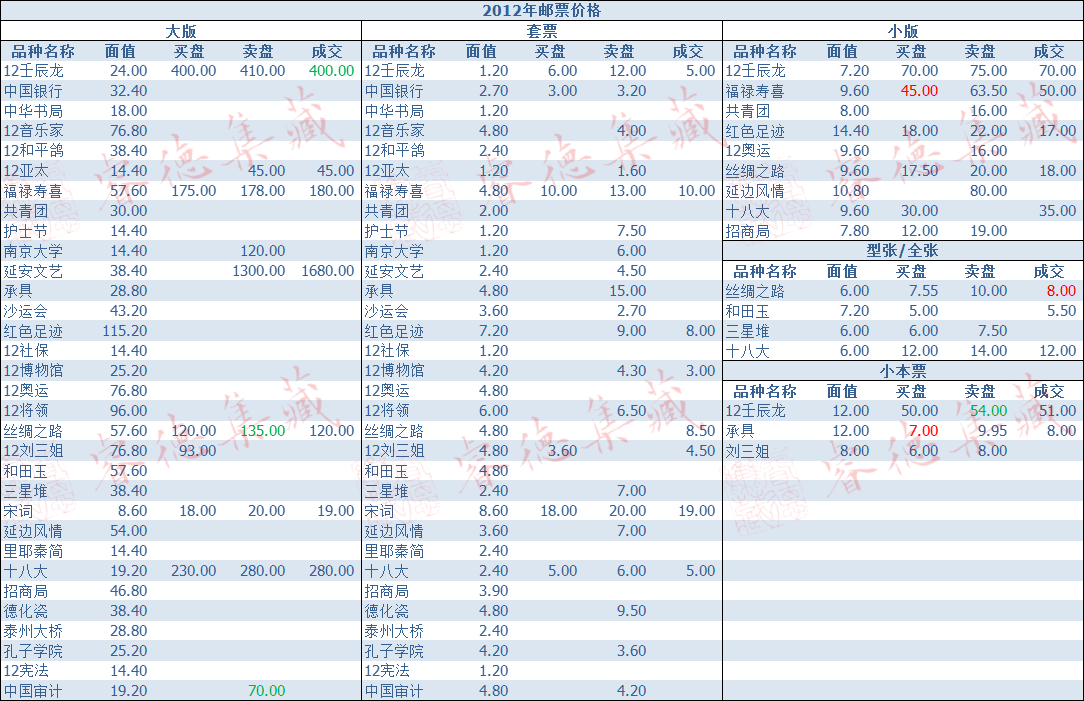Select 51.00 成交 of 12壬辰龙 in 小本票
Image resolution: width=1084 pixels, height=701 pixels.
click(x=1058, y=411)
